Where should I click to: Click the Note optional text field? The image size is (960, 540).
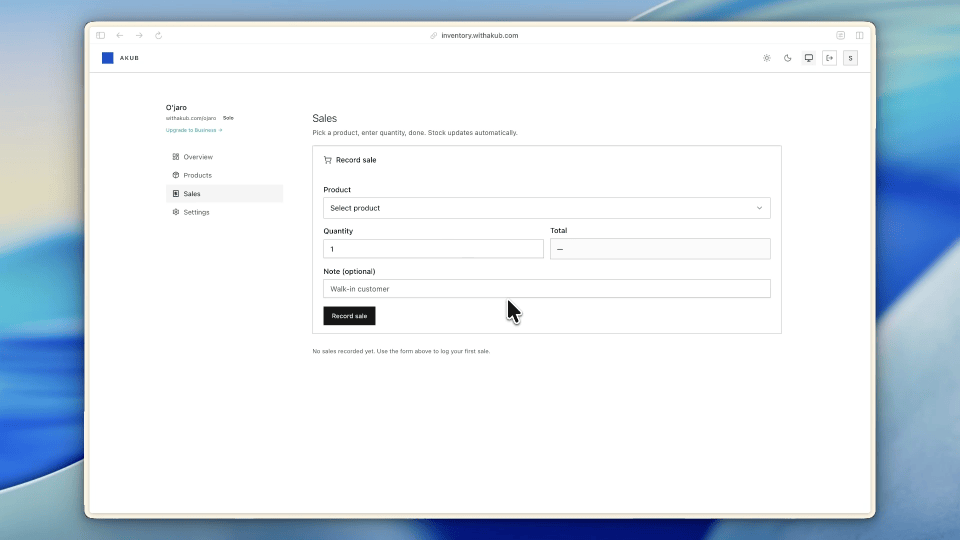547,289
